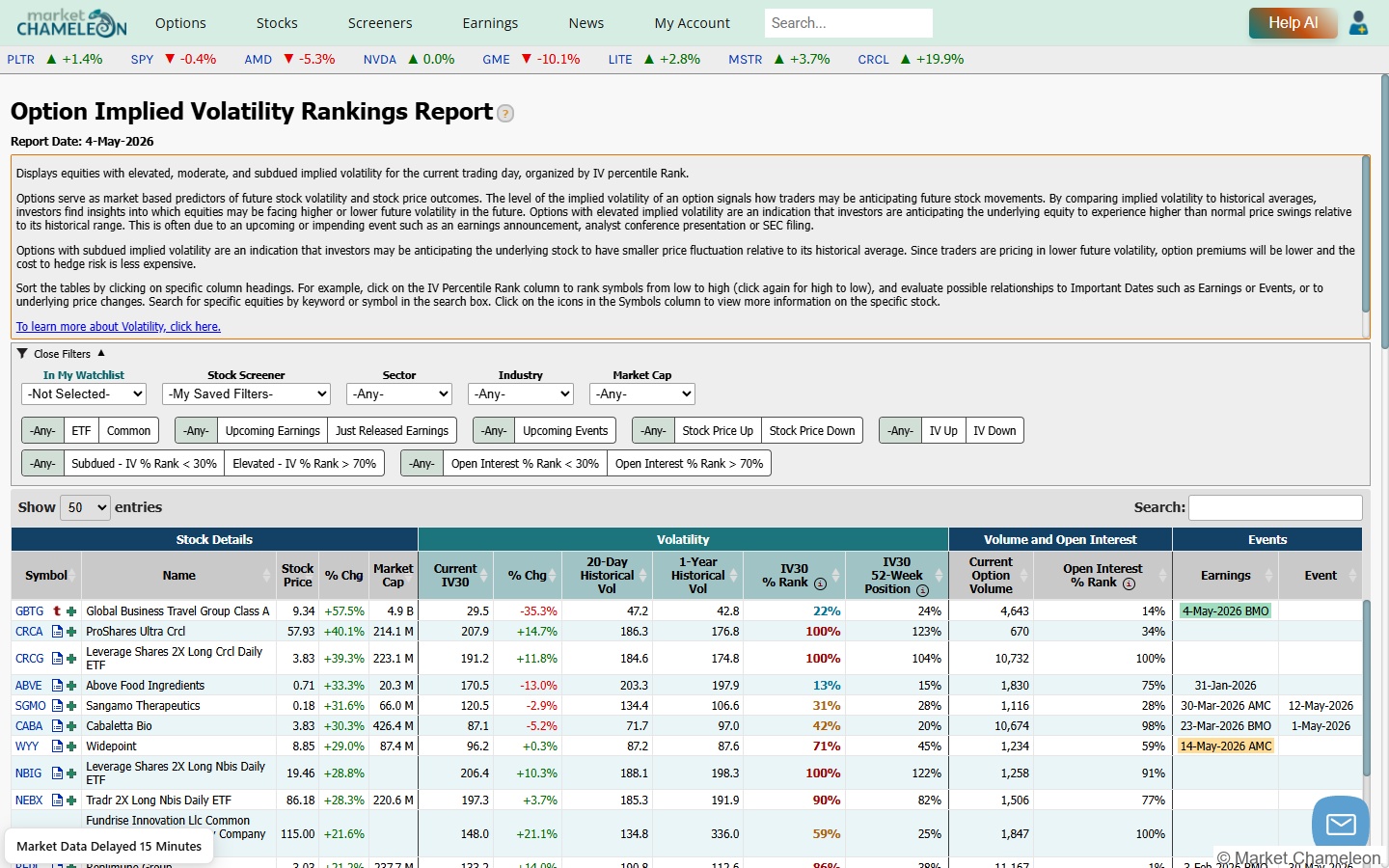The image size is (1389, 868).
Task: Select Elevated - IV % Rank > 70% filter
Action: [304, 464]
